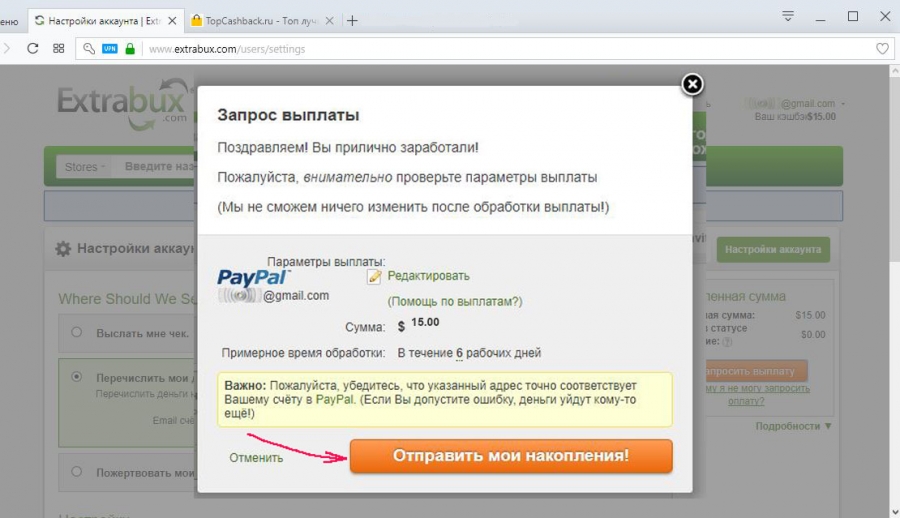Close the payout request dialog

[692, 84]
